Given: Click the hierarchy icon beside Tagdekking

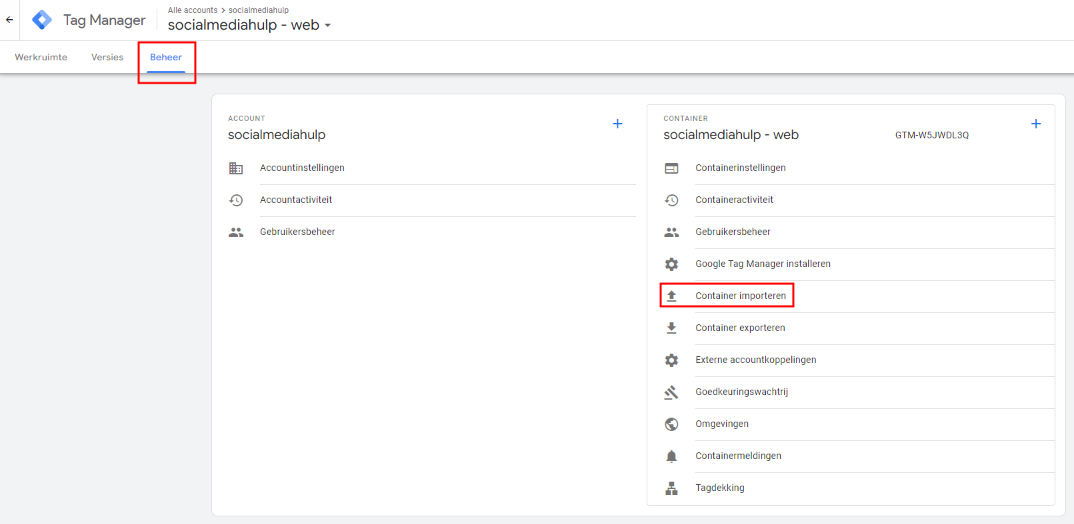Looking at the screenshot, I should (672, 488).
